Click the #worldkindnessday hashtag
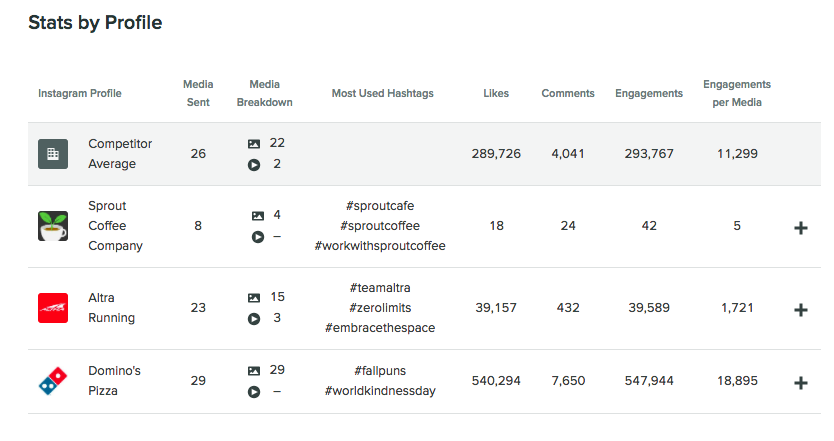The height and width of the screenshot is (441, 834). tap(380, 391)
